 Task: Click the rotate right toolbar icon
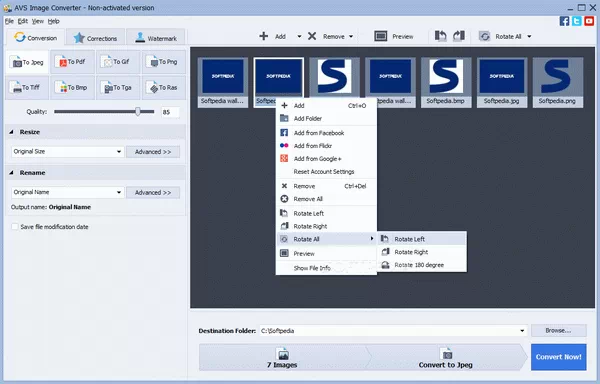[459, 36]
